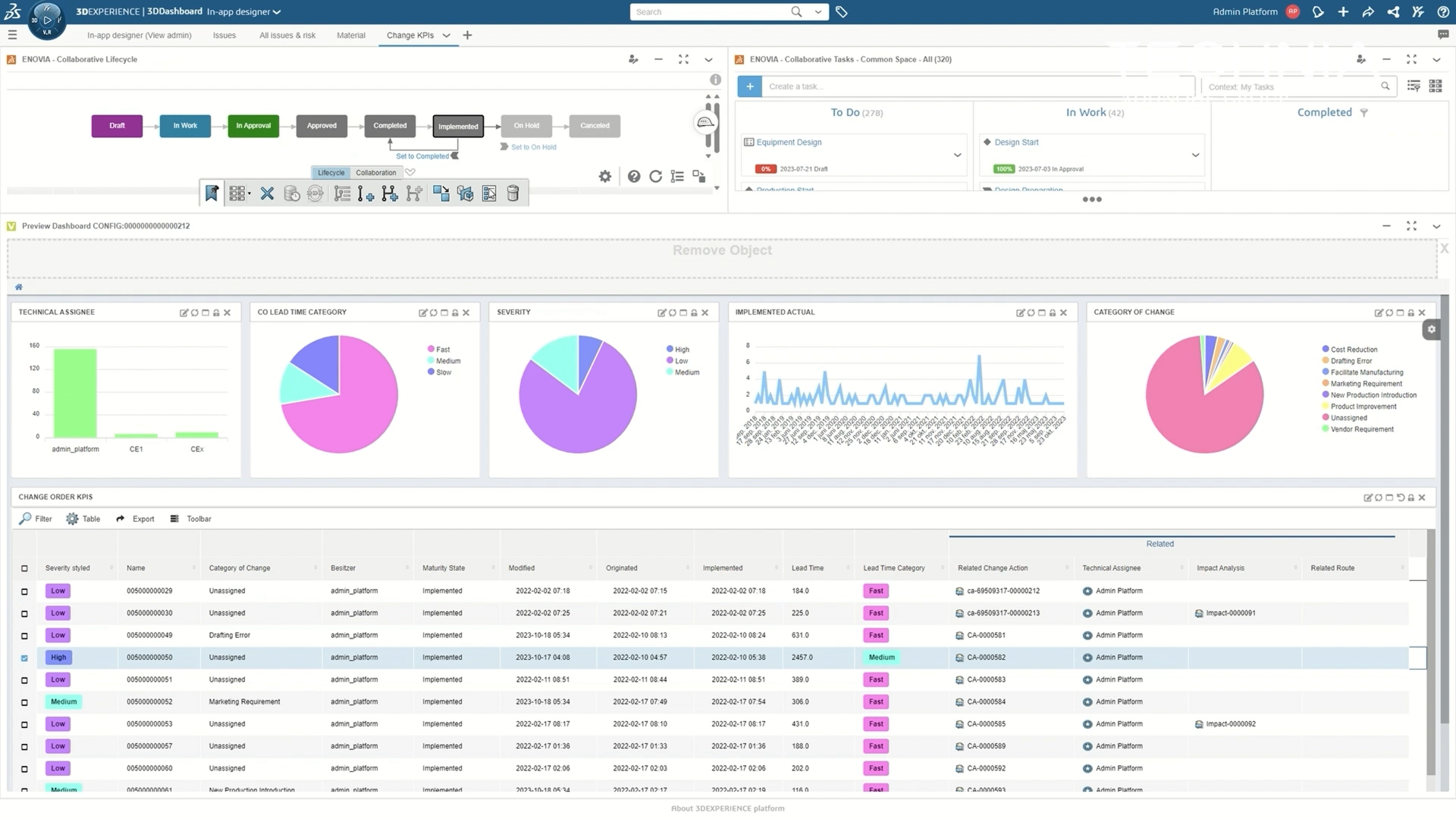Screen dimensions: 1456x819
Task: Switch to the Collaboration tab
Action: (x=375, y=172)
